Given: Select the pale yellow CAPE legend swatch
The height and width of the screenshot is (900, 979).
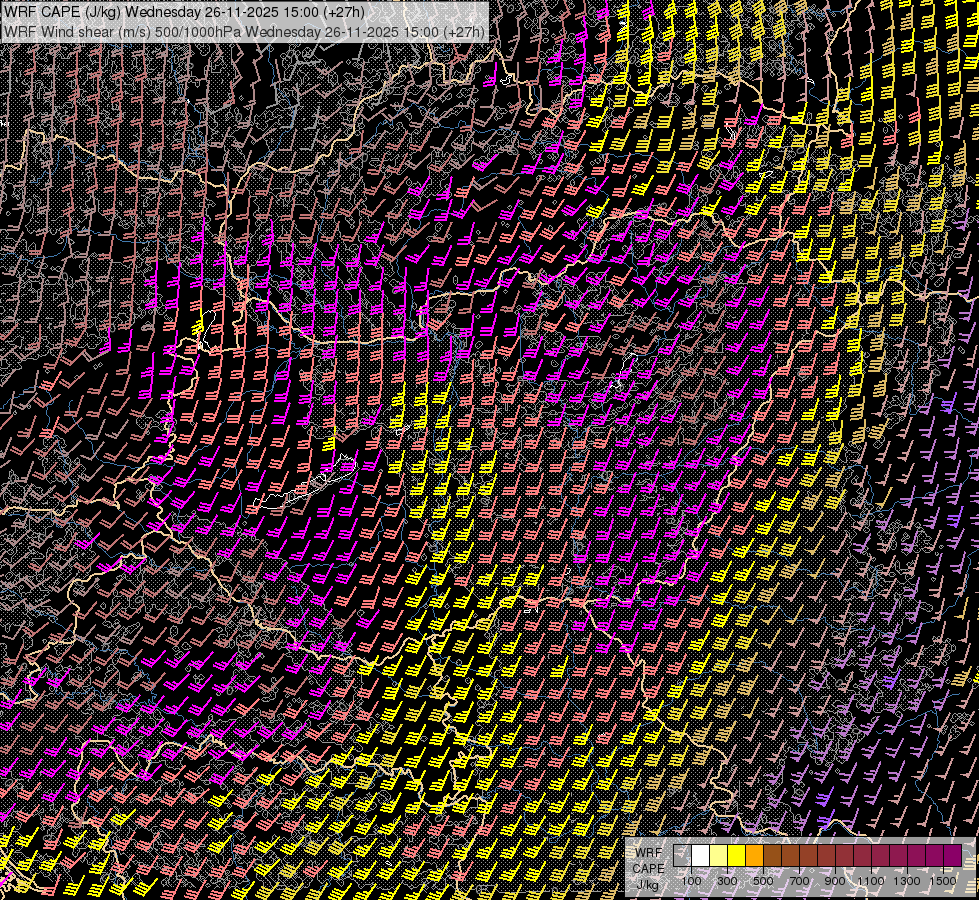Looking at the screenshot, I should pyautogui.click(x=719, y=855).
